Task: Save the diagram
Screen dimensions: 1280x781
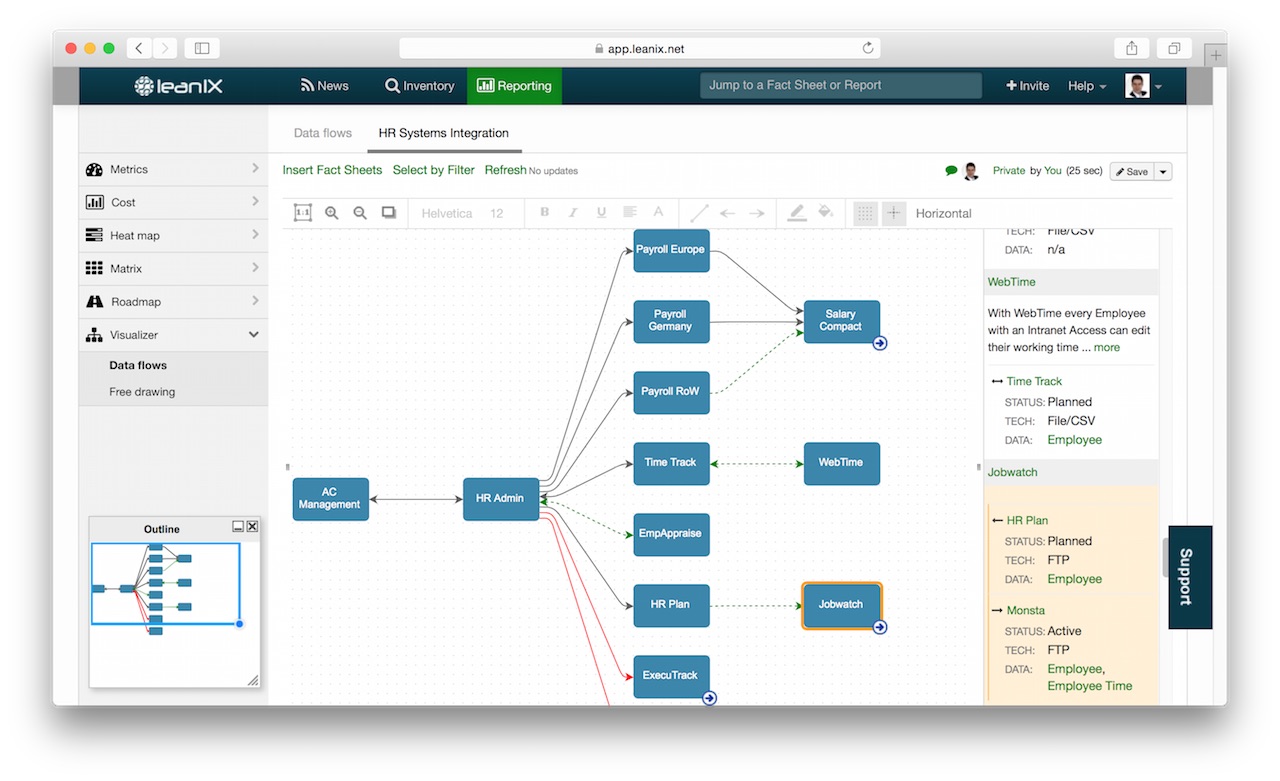Action: (1132, 171)
